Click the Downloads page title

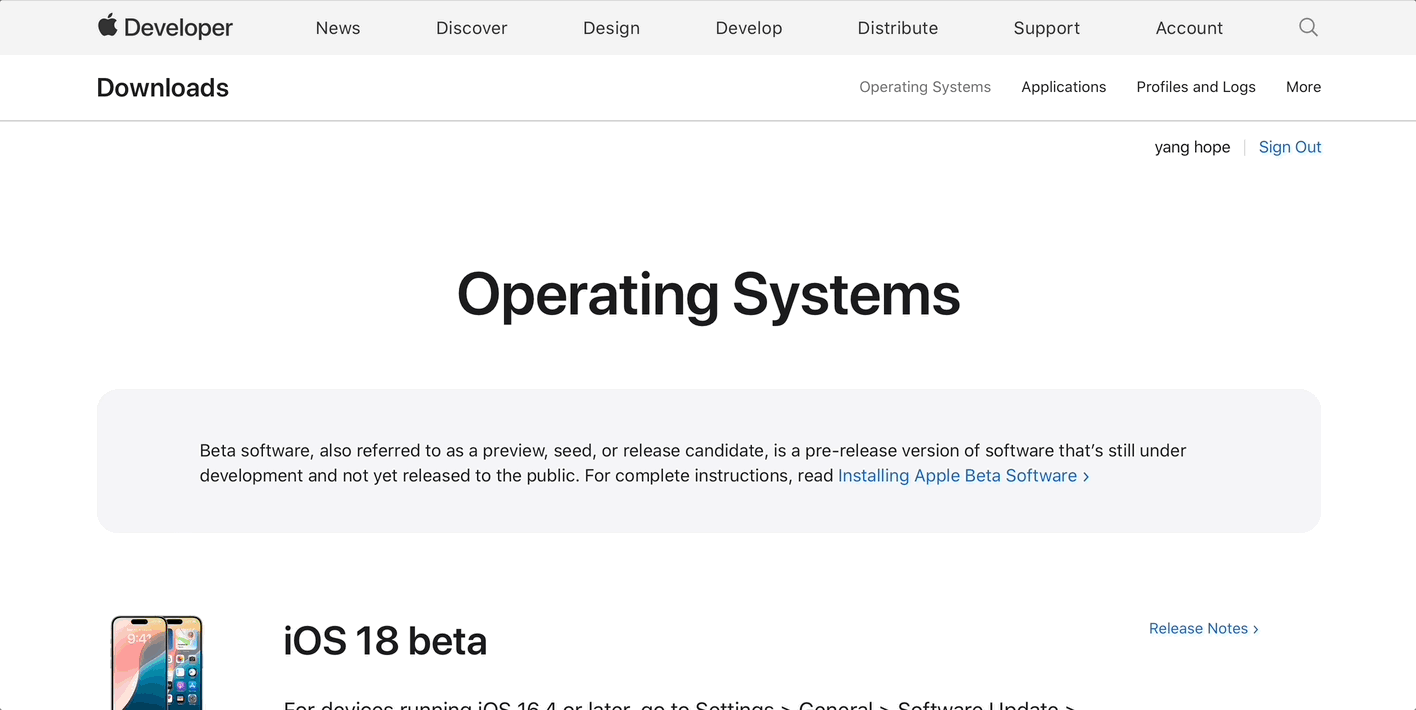point(163,88)
